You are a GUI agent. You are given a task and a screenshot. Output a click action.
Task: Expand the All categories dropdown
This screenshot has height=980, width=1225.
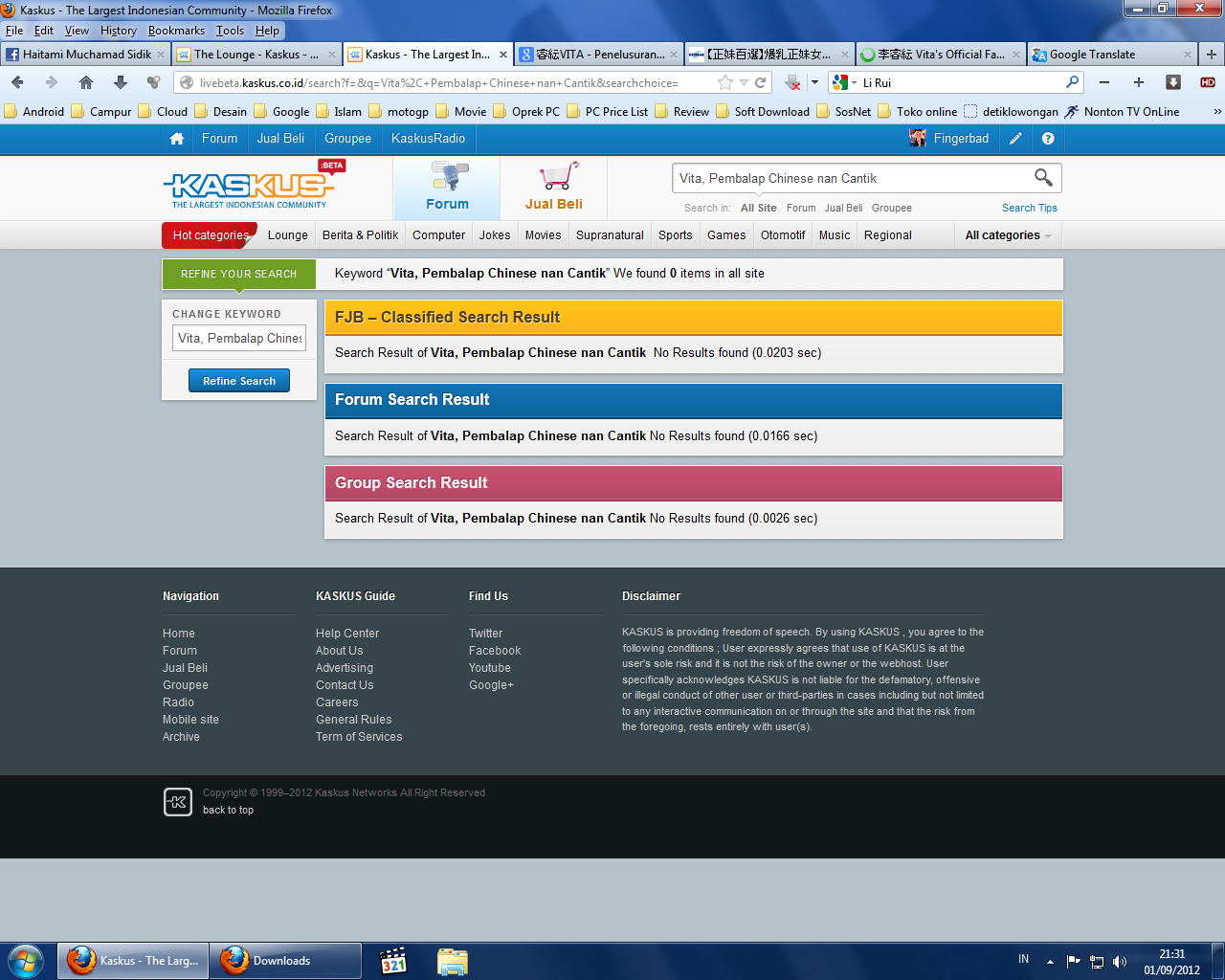[1008, 235]
